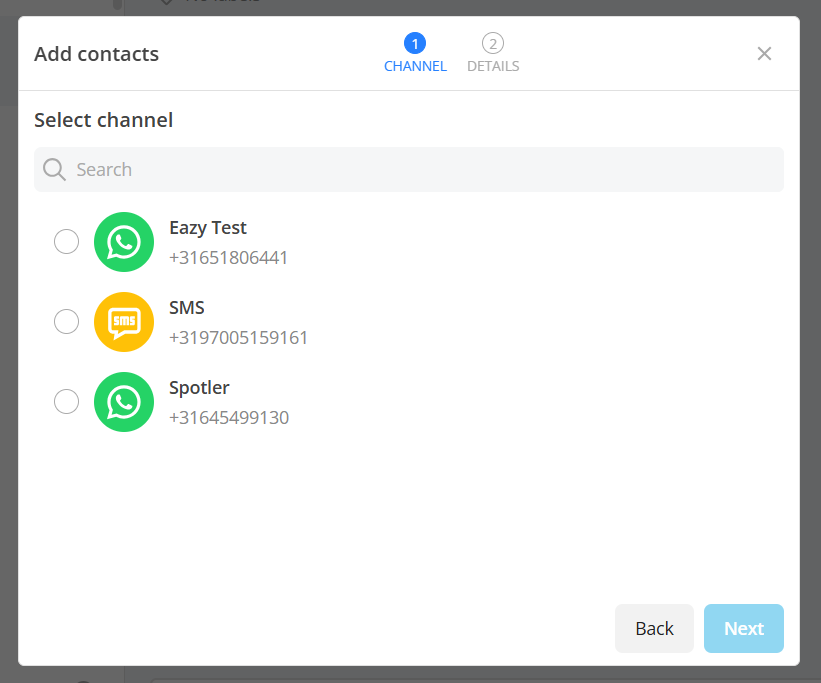Click the blue step 1 circle indicator
The width and height of the screenshot is (821, 683).
click(415, 44)
